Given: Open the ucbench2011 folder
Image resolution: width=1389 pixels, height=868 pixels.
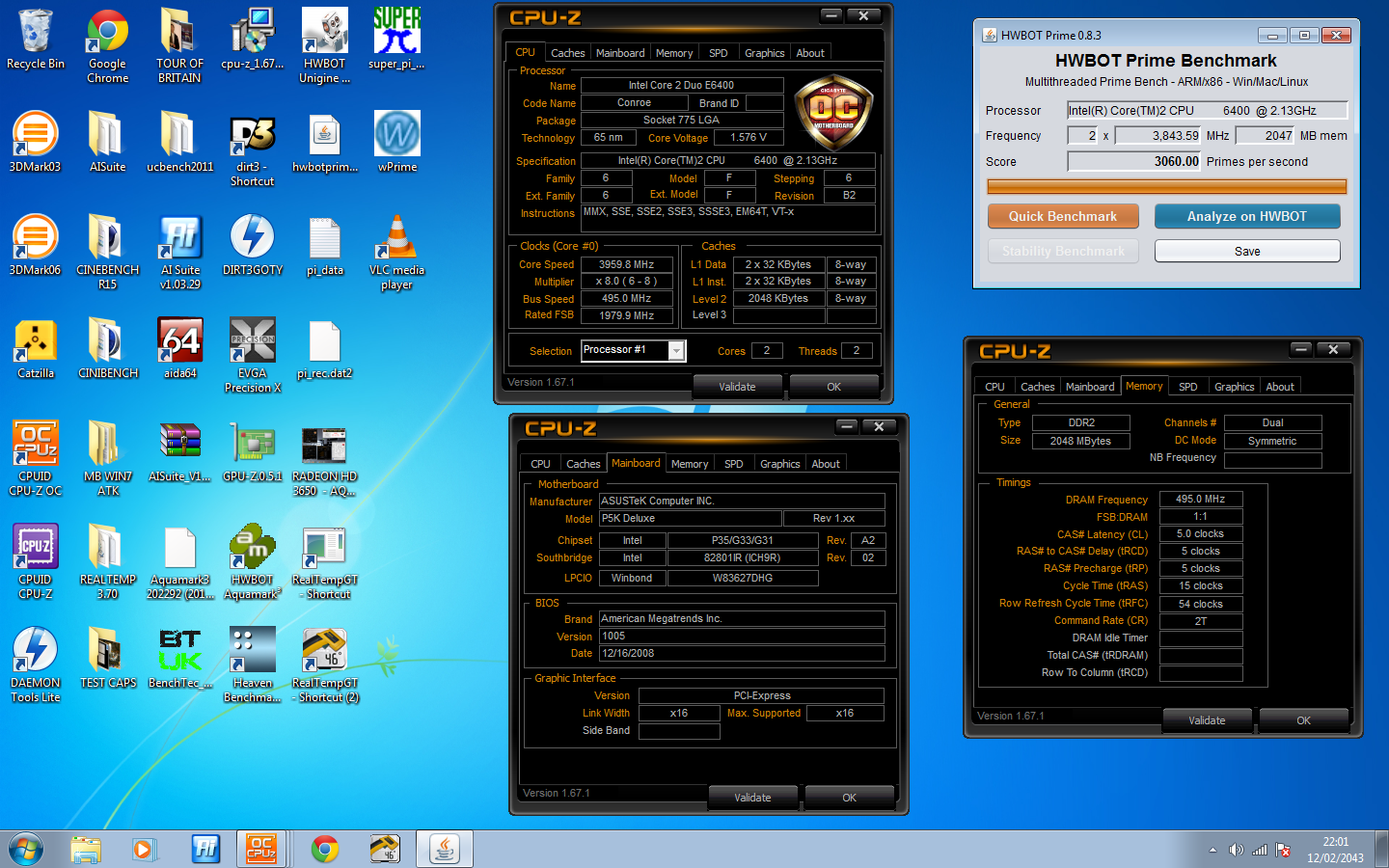Looking at the screenshot, I should (180, 143).
